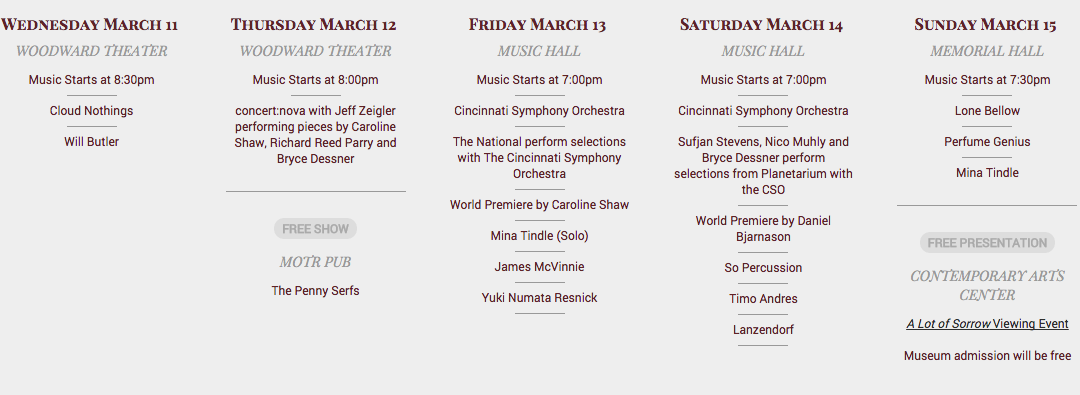Click the FREE PRESENTATION badge
1080x395 pixels.
tap(987, 243)
